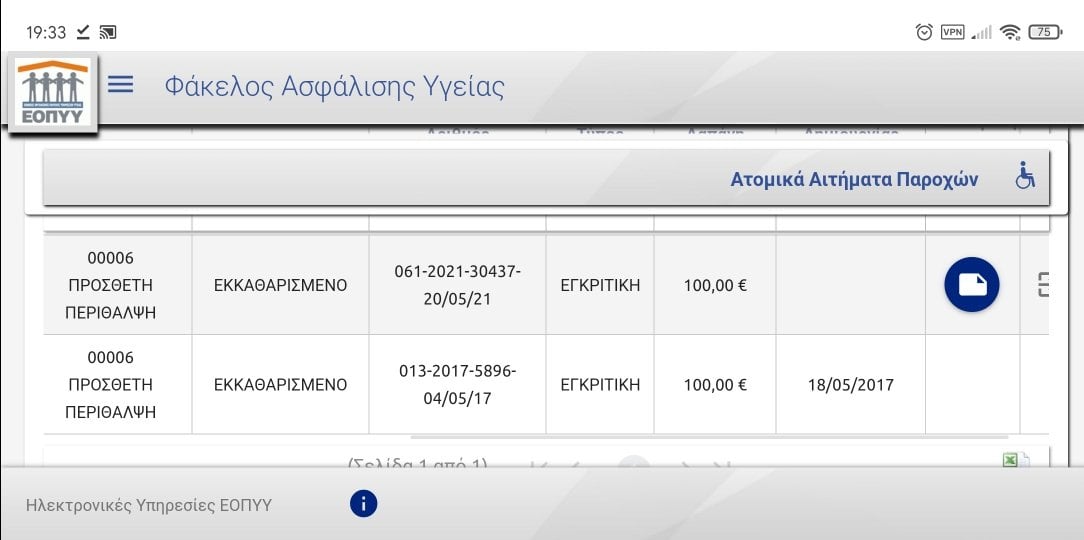Export table via the Excel icon
This screenshot has width=1084, height=540.
coord(1016,460)
